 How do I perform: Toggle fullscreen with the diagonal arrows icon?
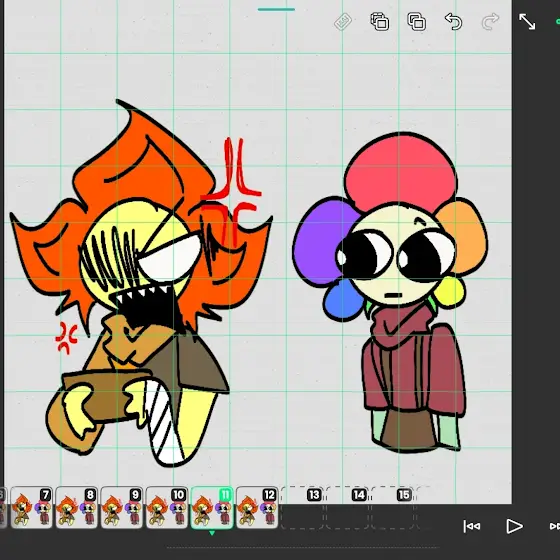pyautogui.click(x=527, y=21)
